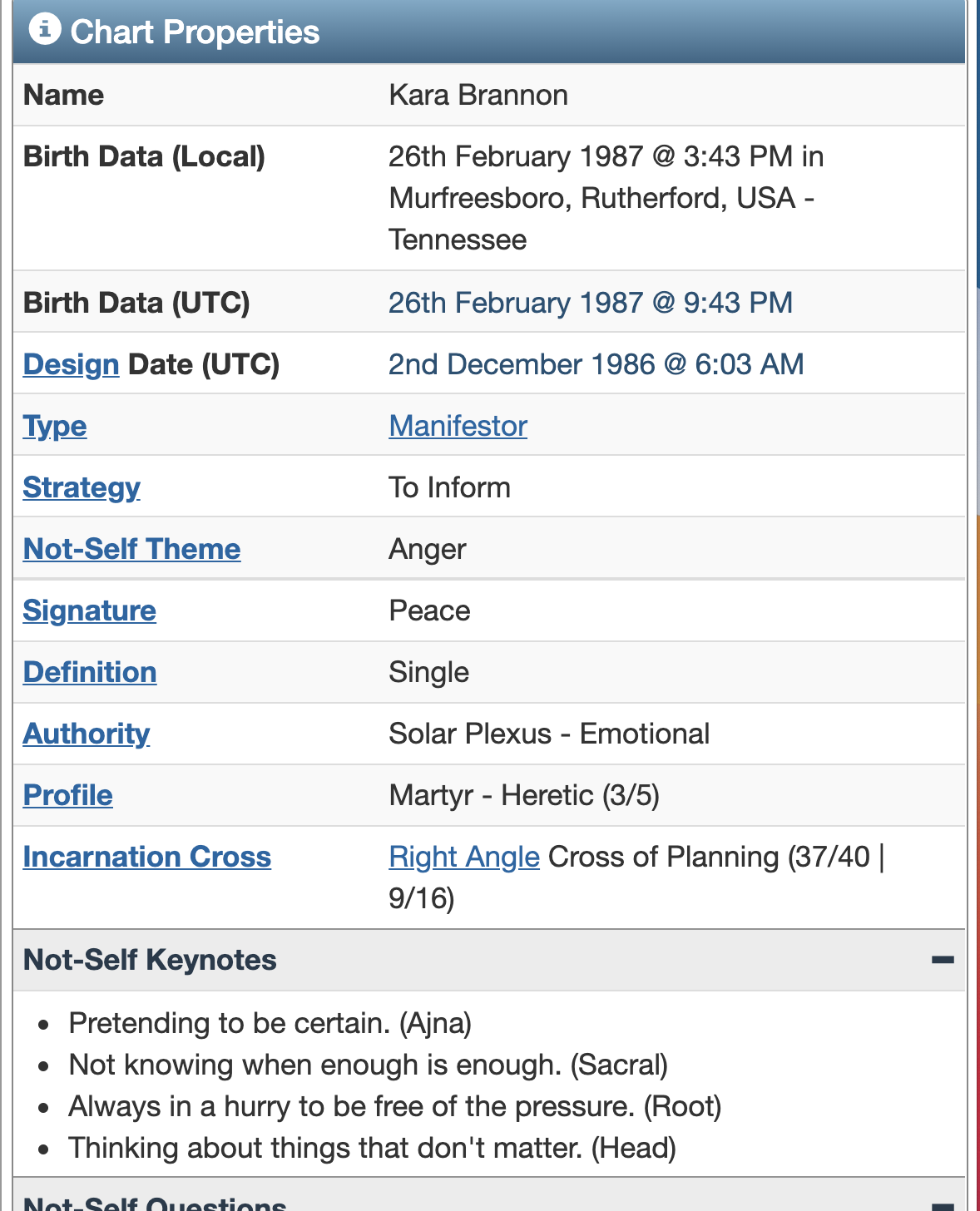Open the Strategy link

click(x=82, y=487)
